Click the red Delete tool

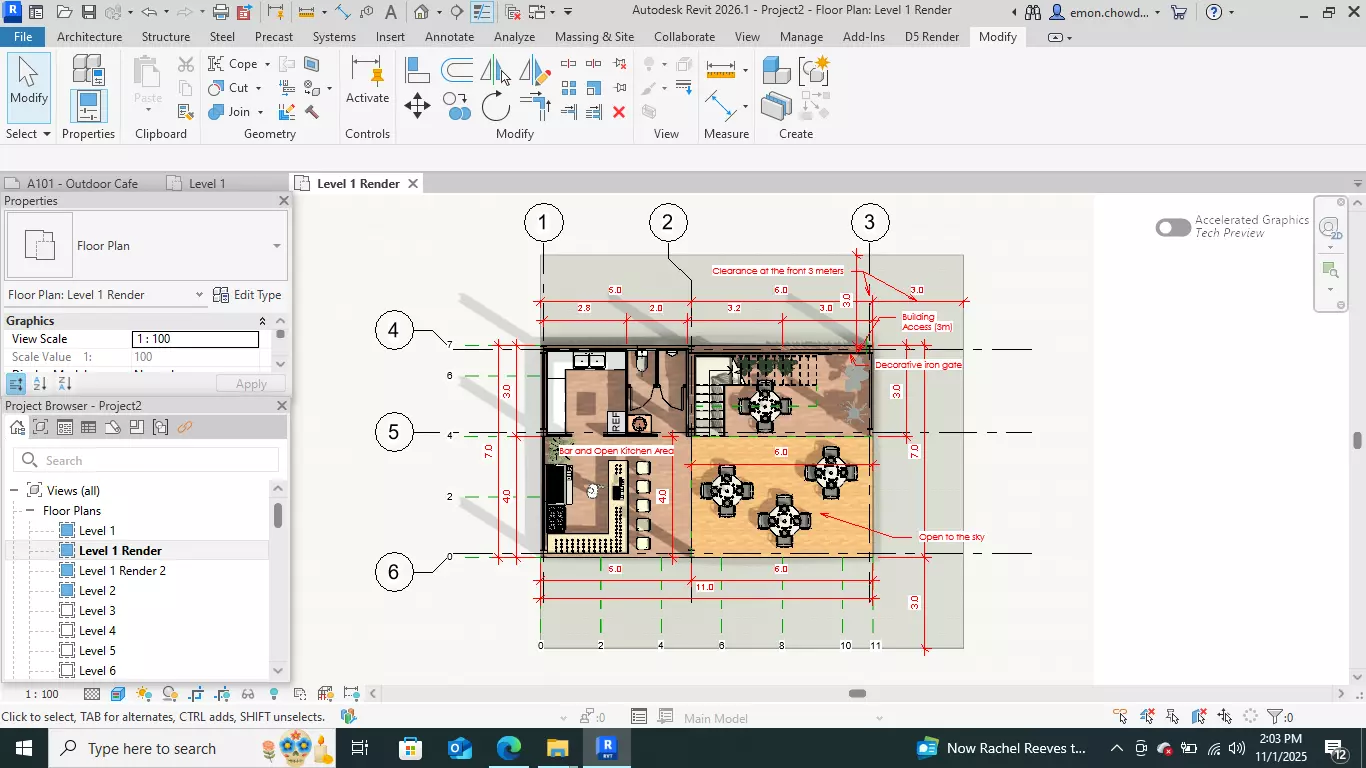click(x=619, y=112)
